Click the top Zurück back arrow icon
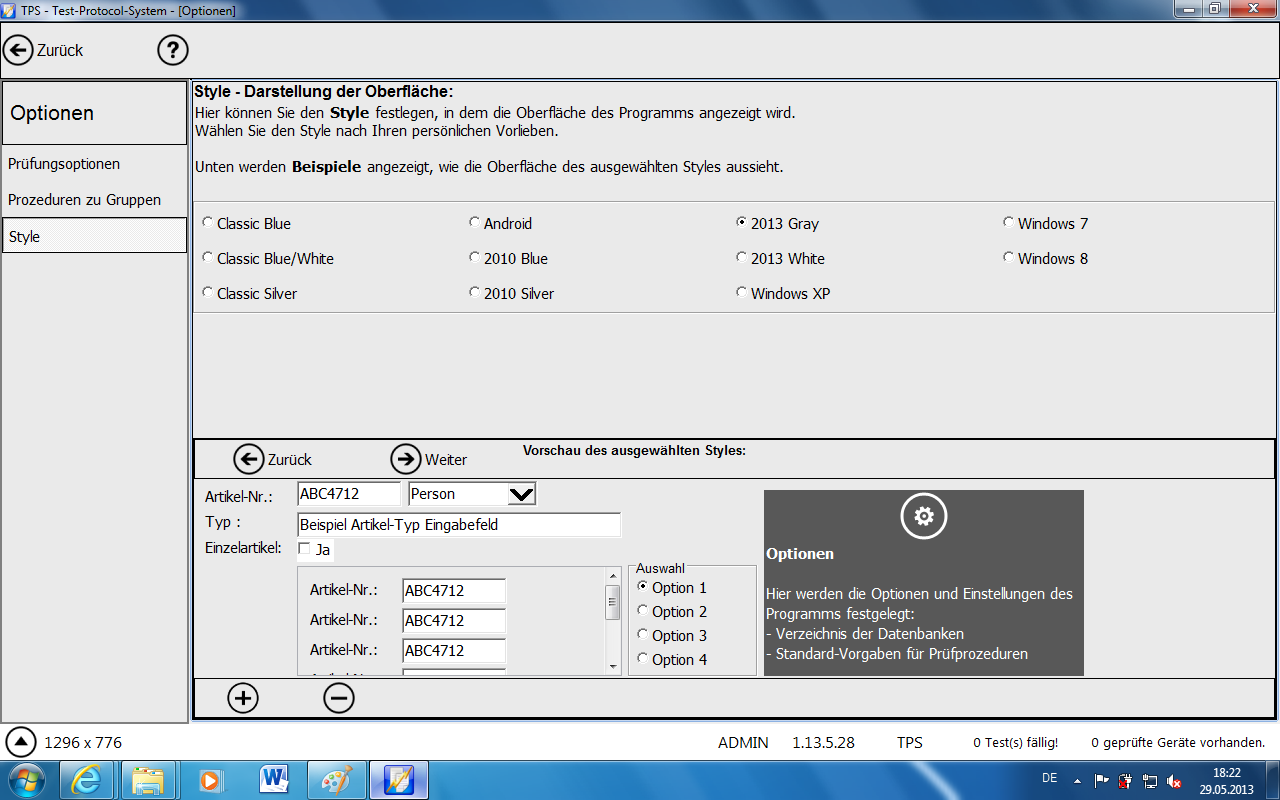This screenshot has height=800, width=1280. coord(19,49)
